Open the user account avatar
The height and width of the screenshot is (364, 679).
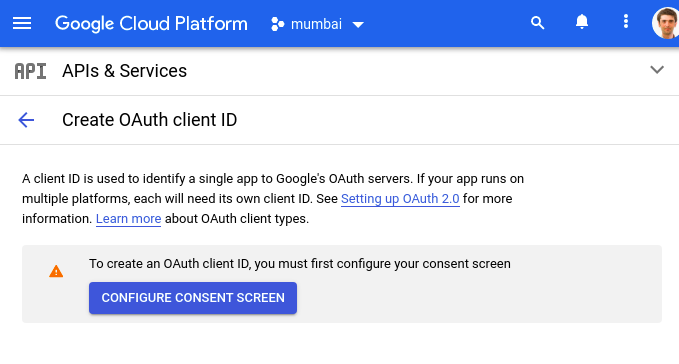(665, 23)
